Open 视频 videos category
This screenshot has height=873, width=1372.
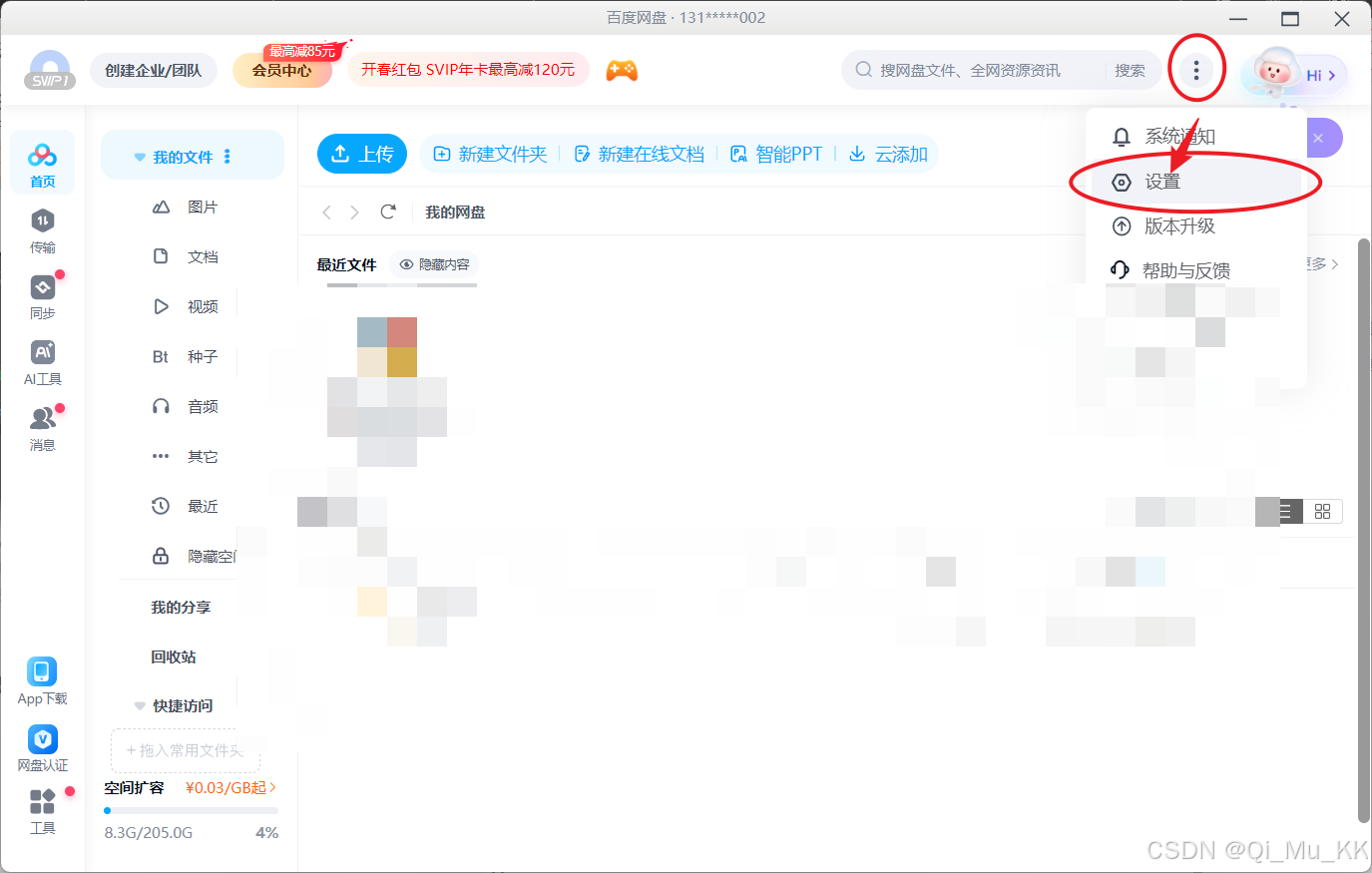tap(185, 306)
